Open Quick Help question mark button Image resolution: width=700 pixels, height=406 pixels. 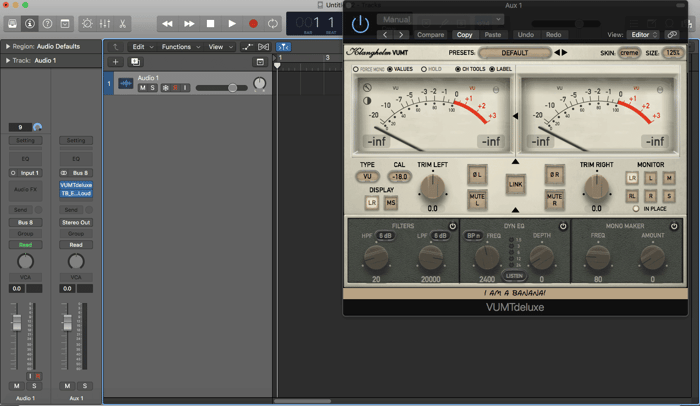coord(47,24)
